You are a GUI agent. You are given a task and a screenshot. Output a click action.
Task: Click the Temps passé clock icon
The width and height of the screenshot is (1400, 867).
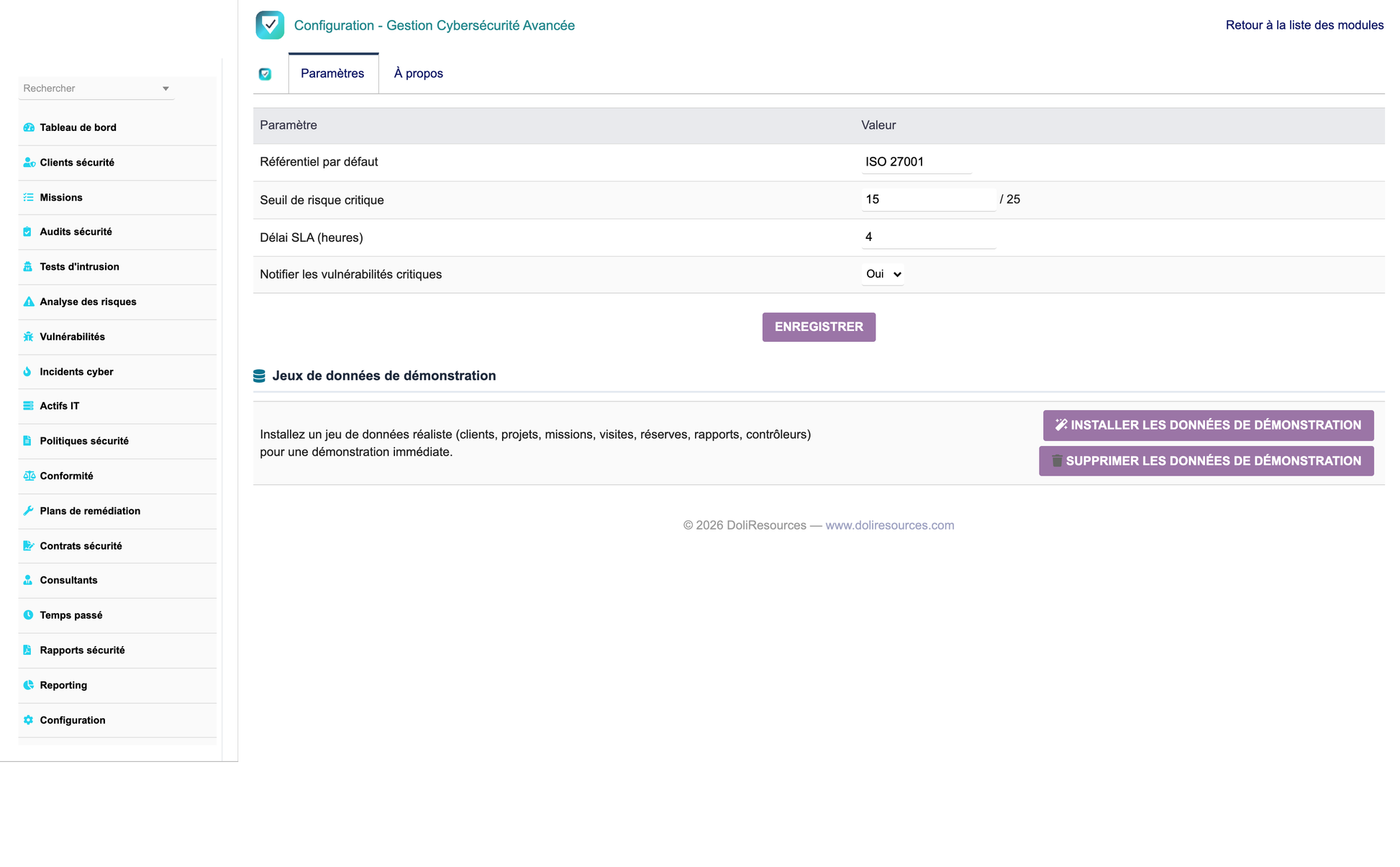[28, 615]
